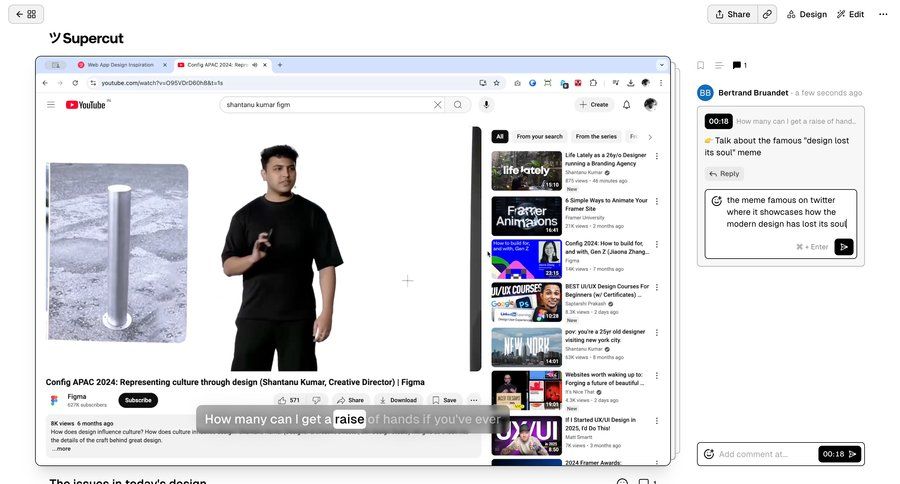
Task: Open the transcript lines icon tab
Action: [718, 65]
